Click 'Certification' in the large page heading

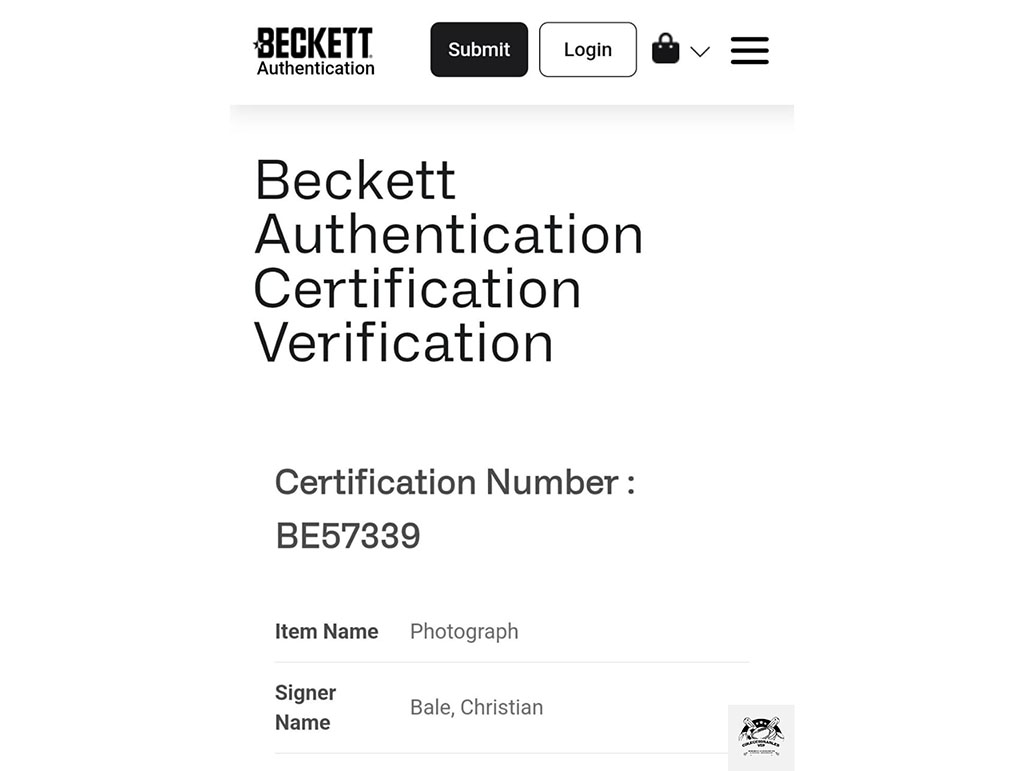click(x=417, y=289)
